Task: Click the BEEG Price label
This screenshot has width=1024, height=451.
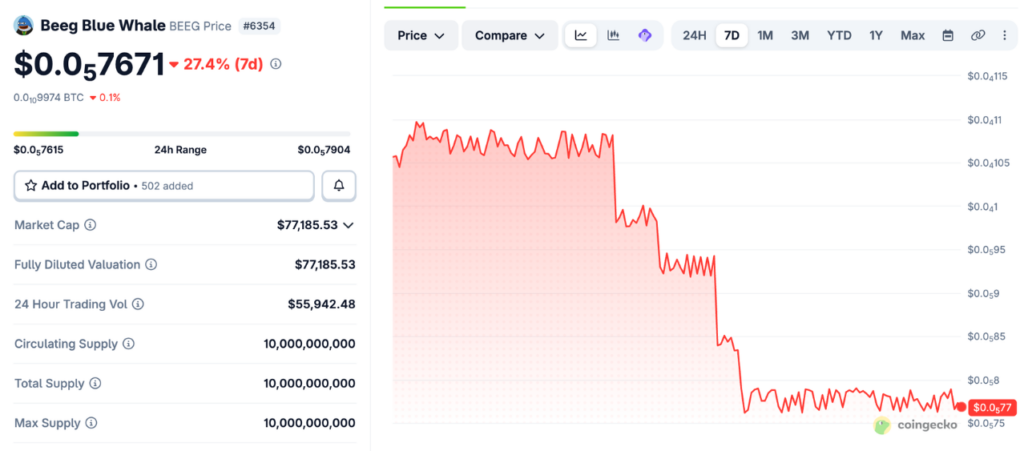Action: click(x=200, y=26)
